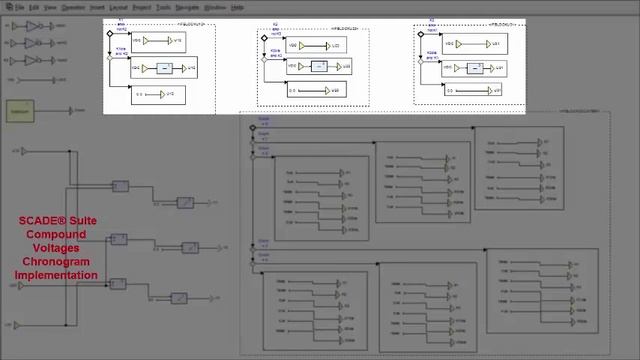640x360 pixels.
Task: Open the Navigate menu
Action: [187, 7]
